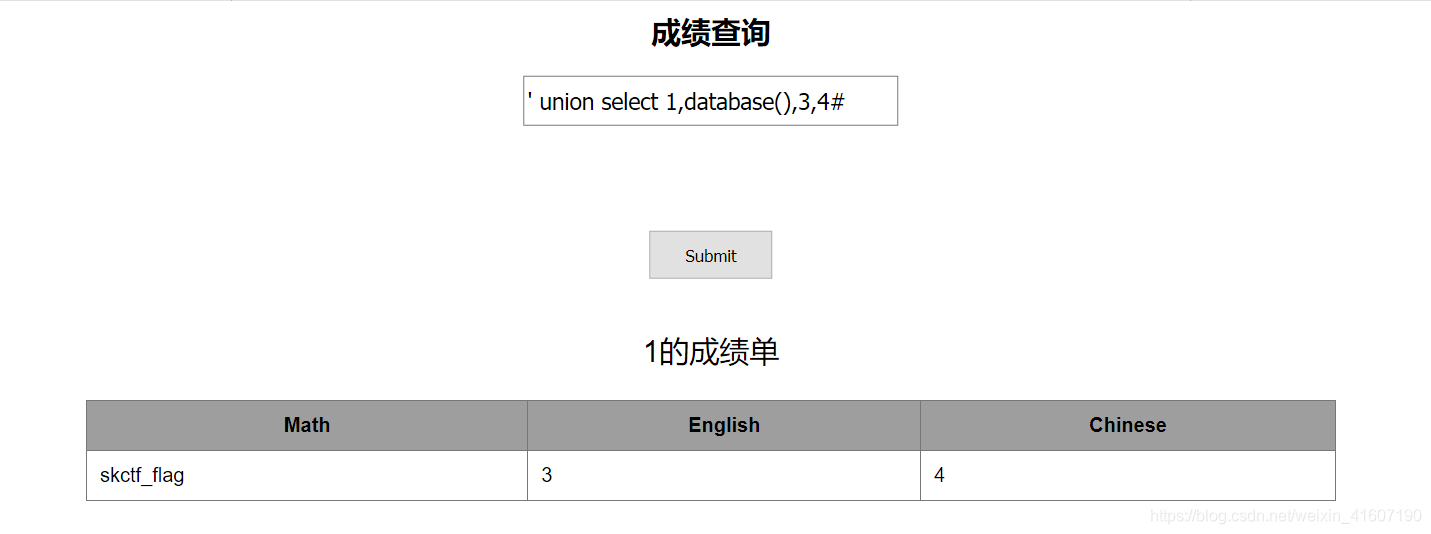This screenshot has width=1431, height=534.
Task: Click the cell containing value 4
Action: point(1128,475)
